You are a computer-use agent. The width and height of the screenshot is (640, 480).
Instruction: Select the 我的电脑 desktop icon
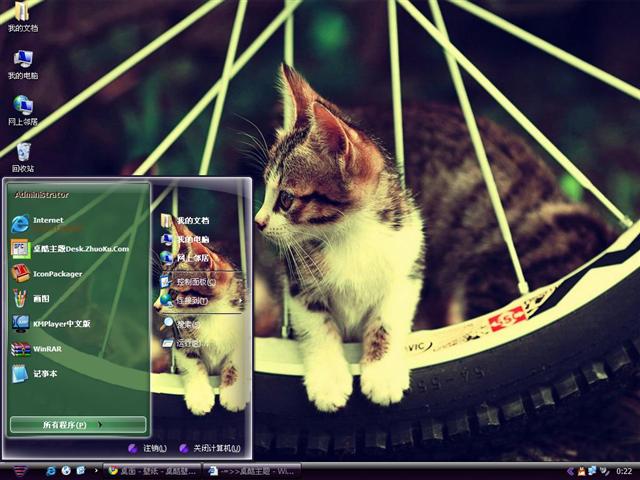point(23,65)
